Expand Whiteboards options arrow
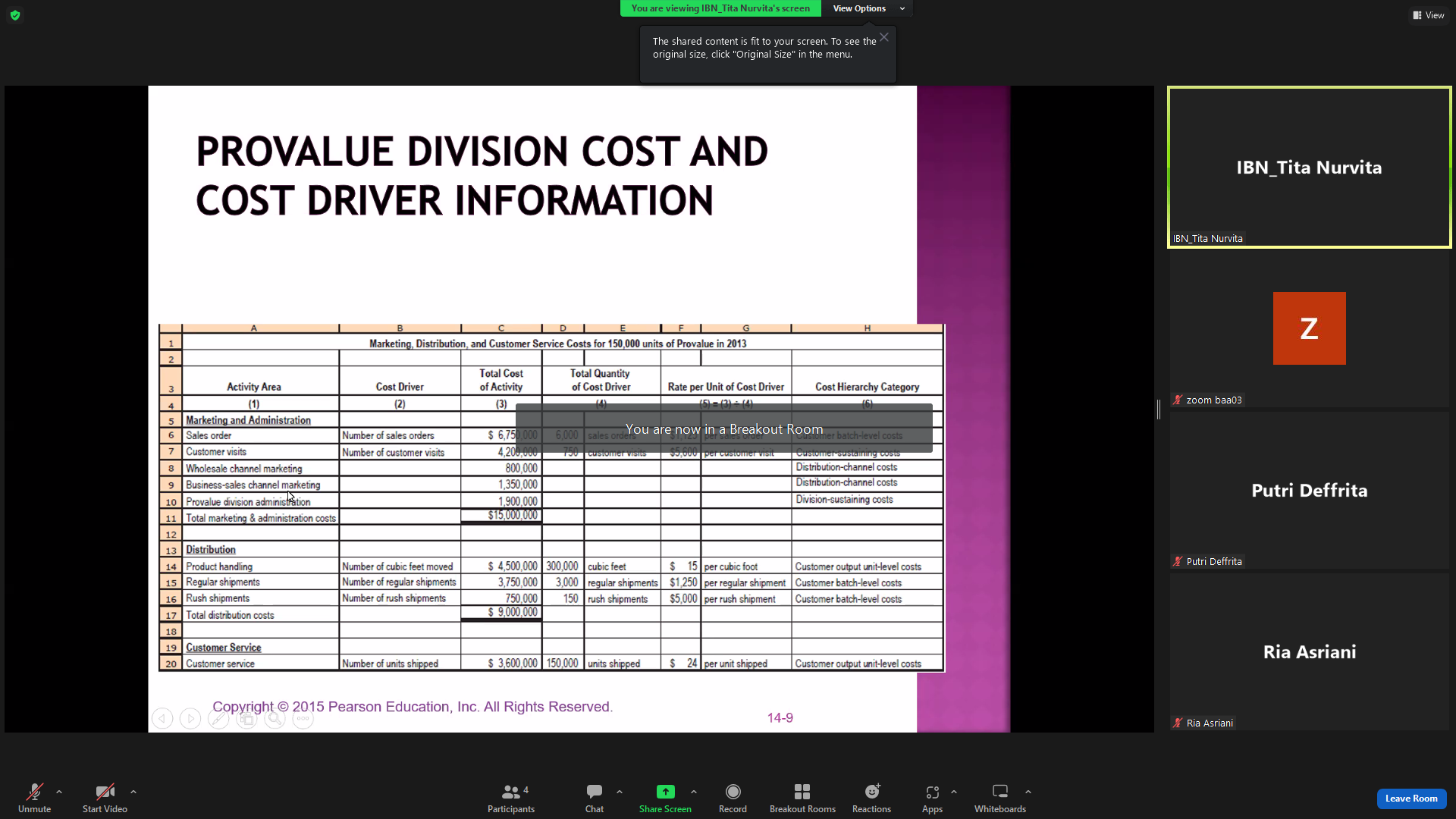The image size is (1456, 819). (x=1028, y=792)
